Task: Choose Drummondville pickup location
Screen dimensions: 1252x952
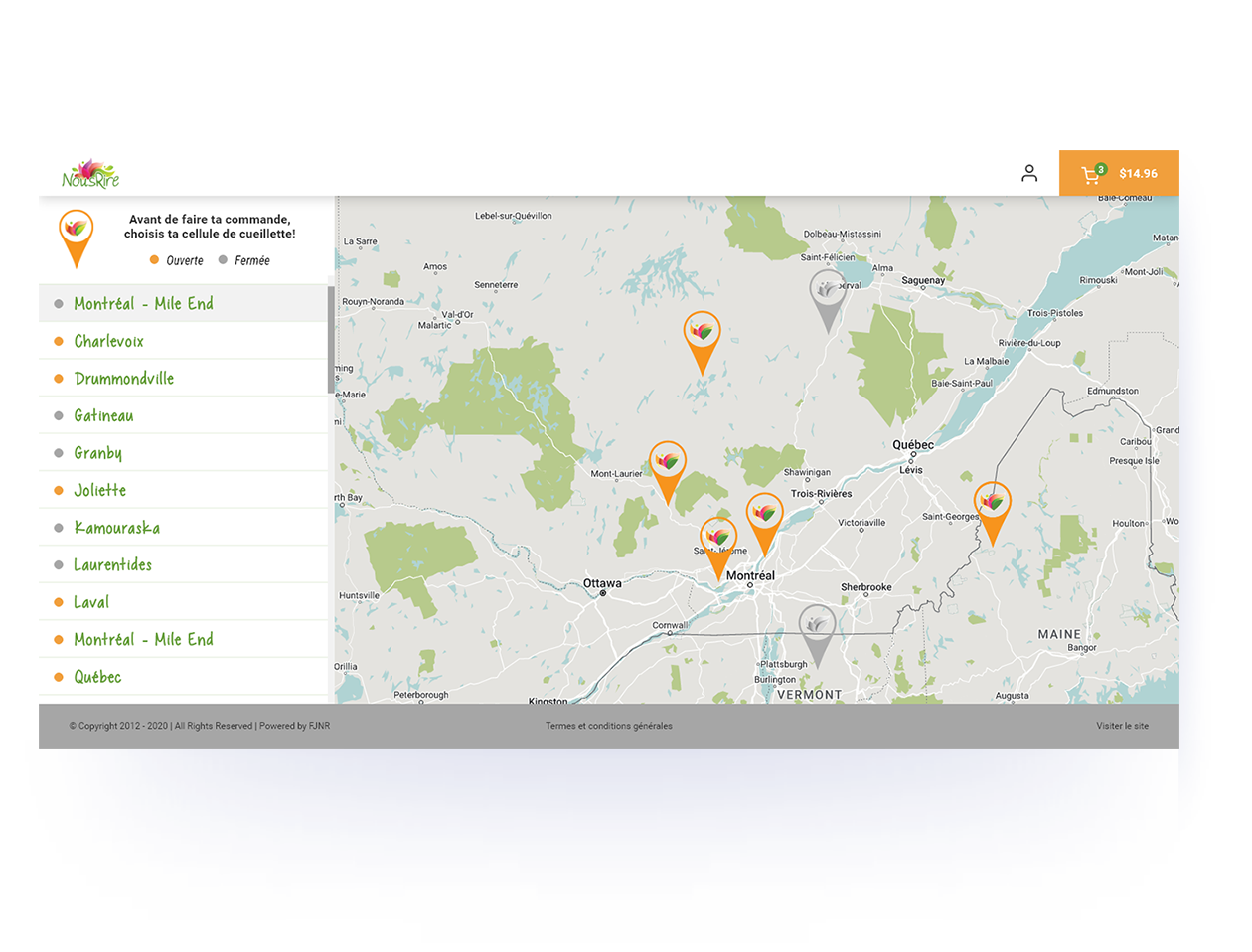Action: [x=183, y=378]
